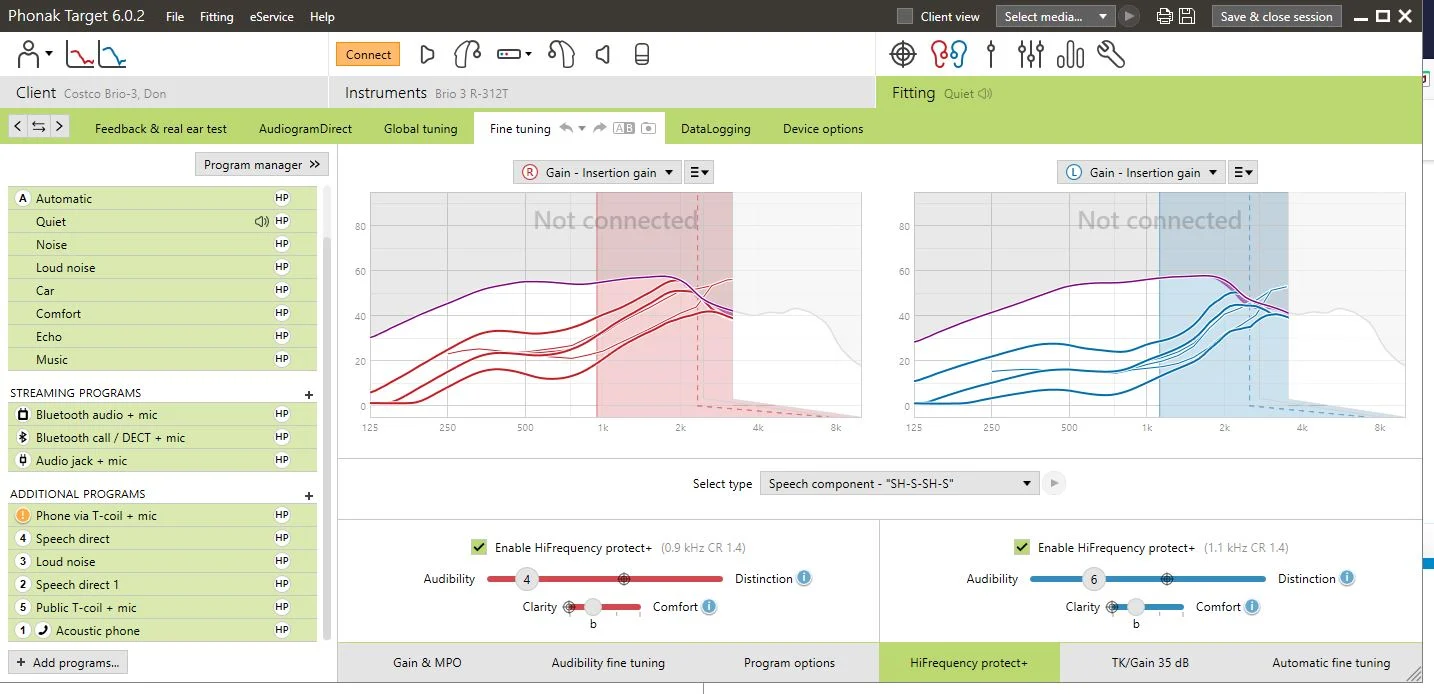Open right Gain - Insertion gain dropdown
Screen dimensions: 1434x694
(x=598, y=172)
